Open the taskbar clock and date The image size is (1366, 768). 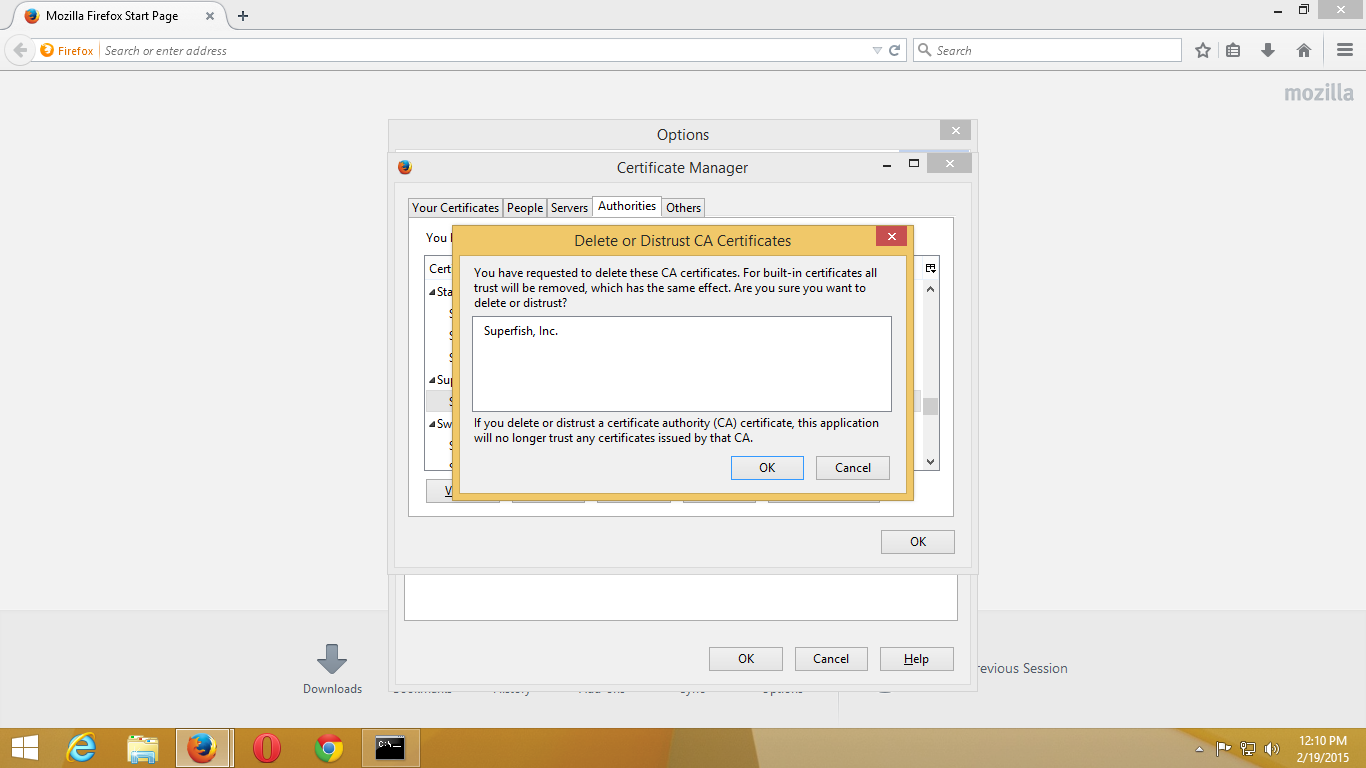click(1322, 748)
